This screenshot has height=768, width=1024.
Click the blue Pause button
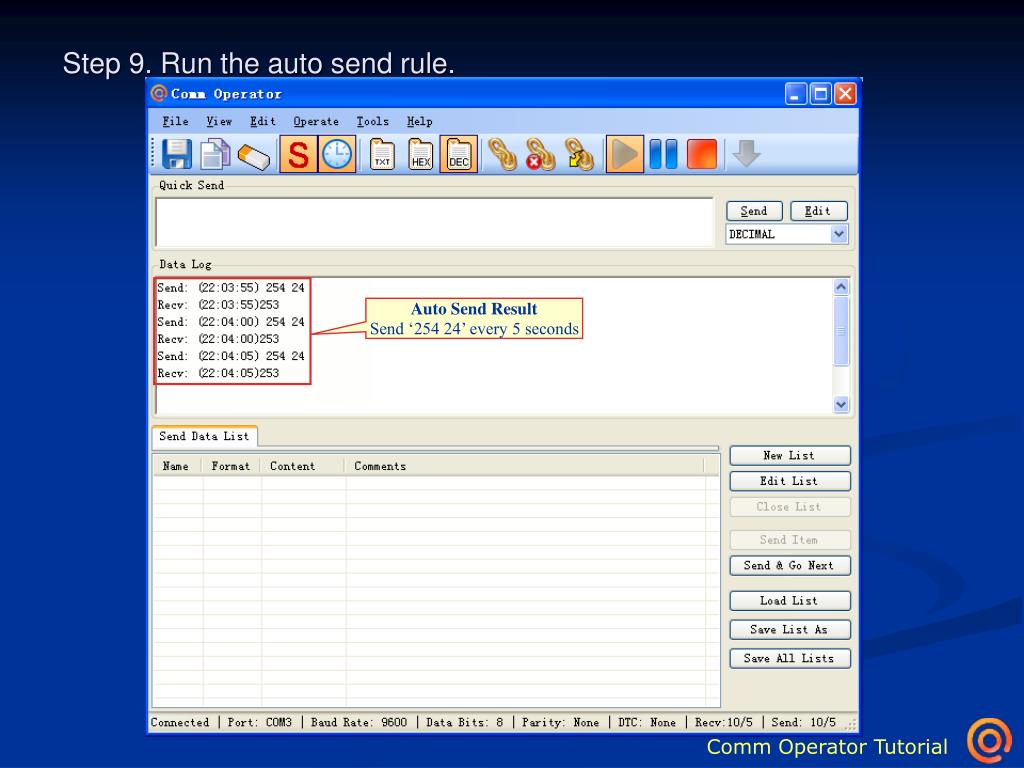coord(664,155)
